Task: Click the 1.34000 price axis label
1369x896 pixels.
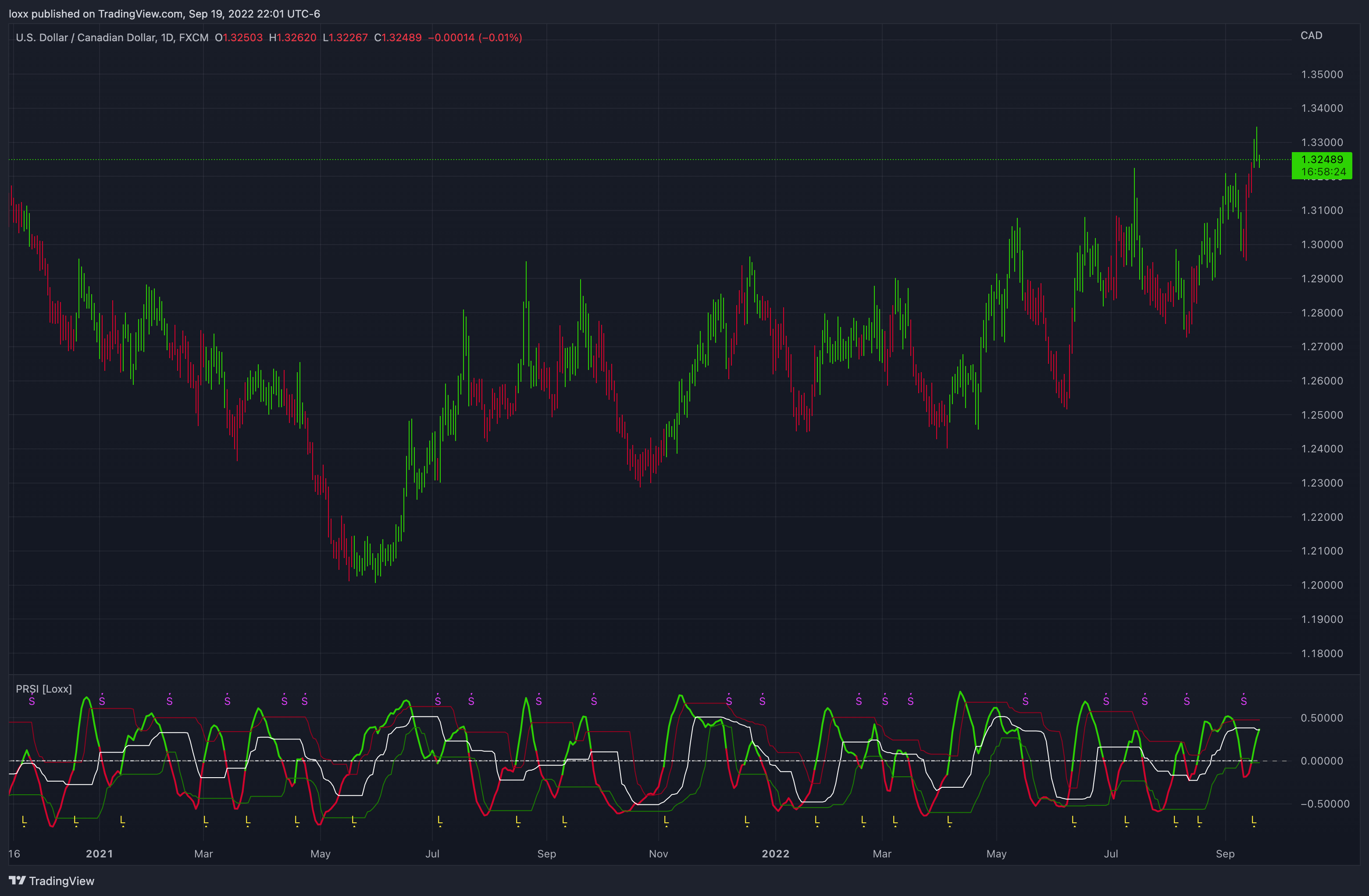Action: click(x=1323, y=108)
